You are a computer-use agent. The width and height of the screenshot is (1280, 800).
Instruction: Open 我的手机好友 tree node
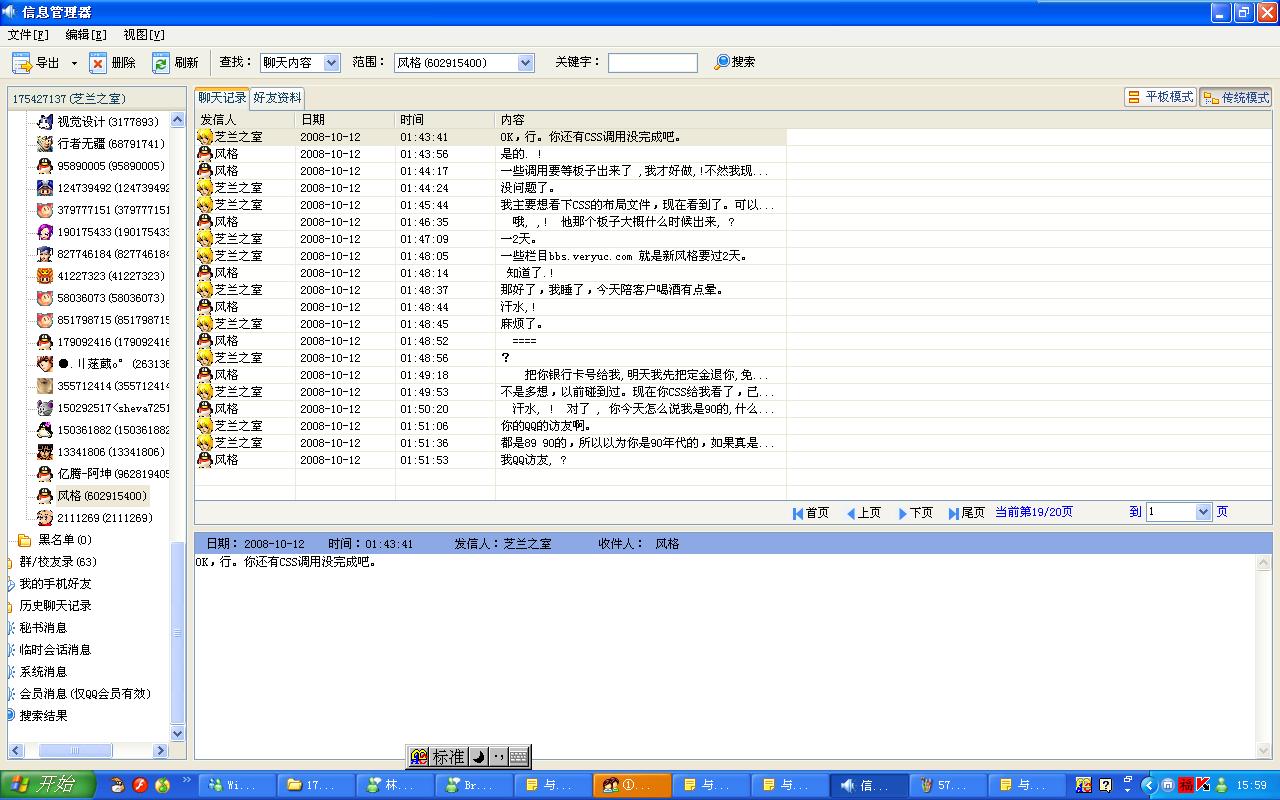(x=55, y=584)
